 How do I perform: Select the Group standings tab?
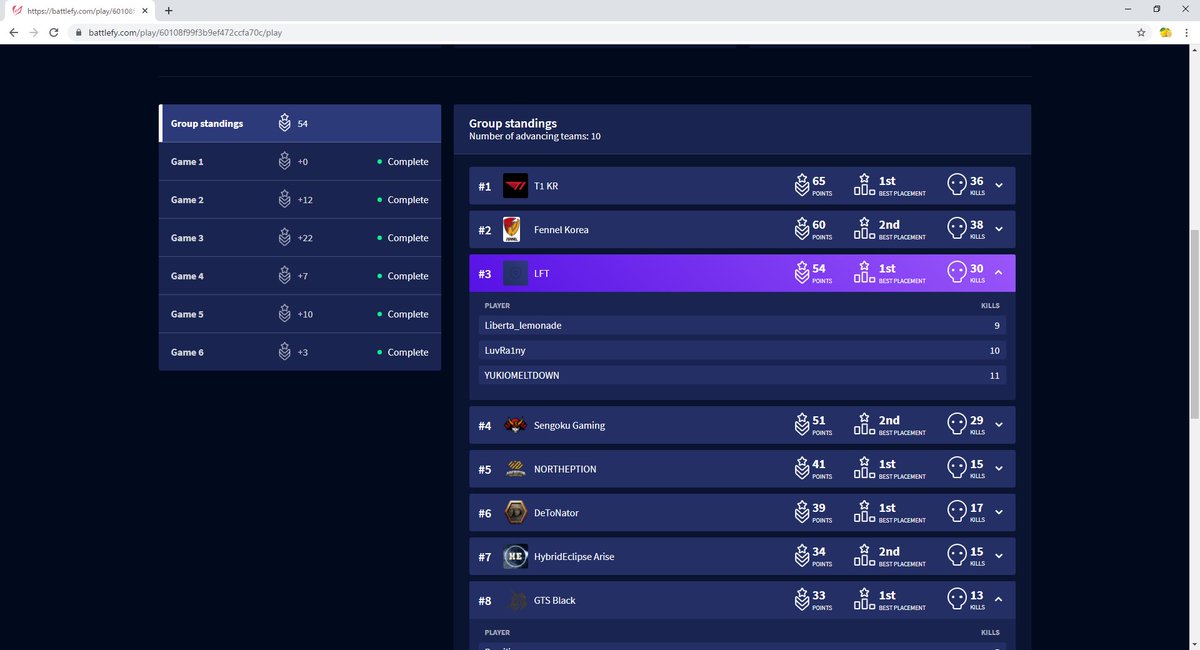tap(300, 123)
